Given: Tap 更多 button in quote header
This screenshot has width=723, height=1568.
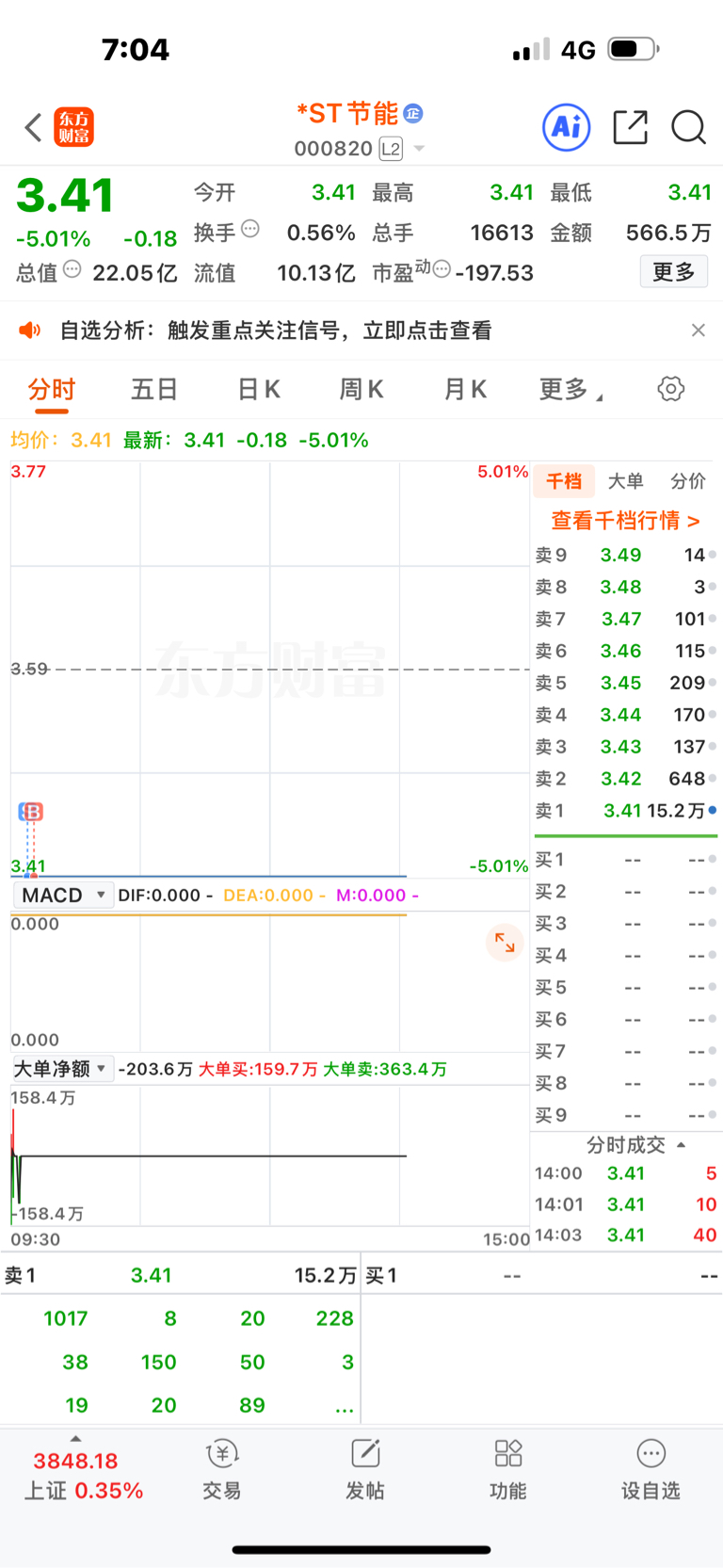Looking at the screenshot, I should point(674,272).
